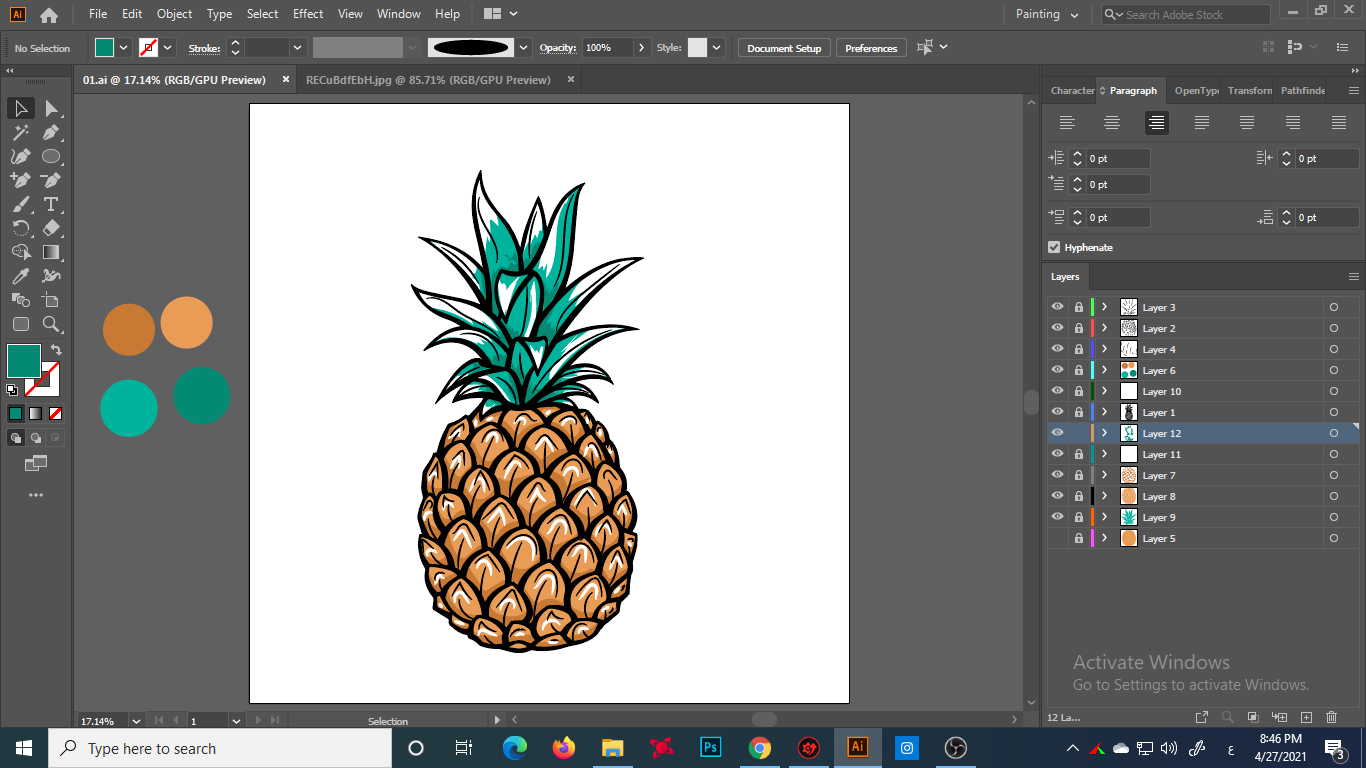The image size is (1366, 768).
Task: Click Delete Selection trash icon in Layers
Action: coord(1331,717)
